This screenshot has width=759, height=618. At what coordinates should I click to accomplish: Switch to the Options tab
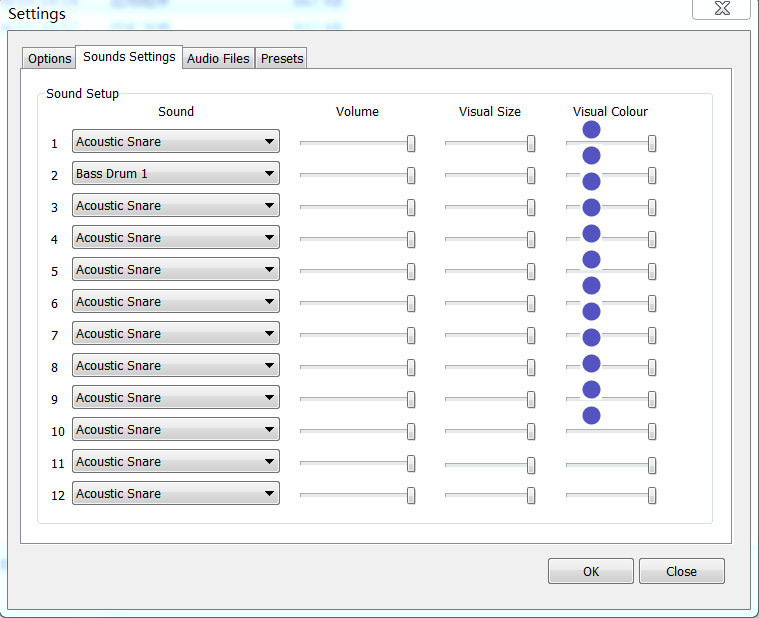(x=49, y=59)
